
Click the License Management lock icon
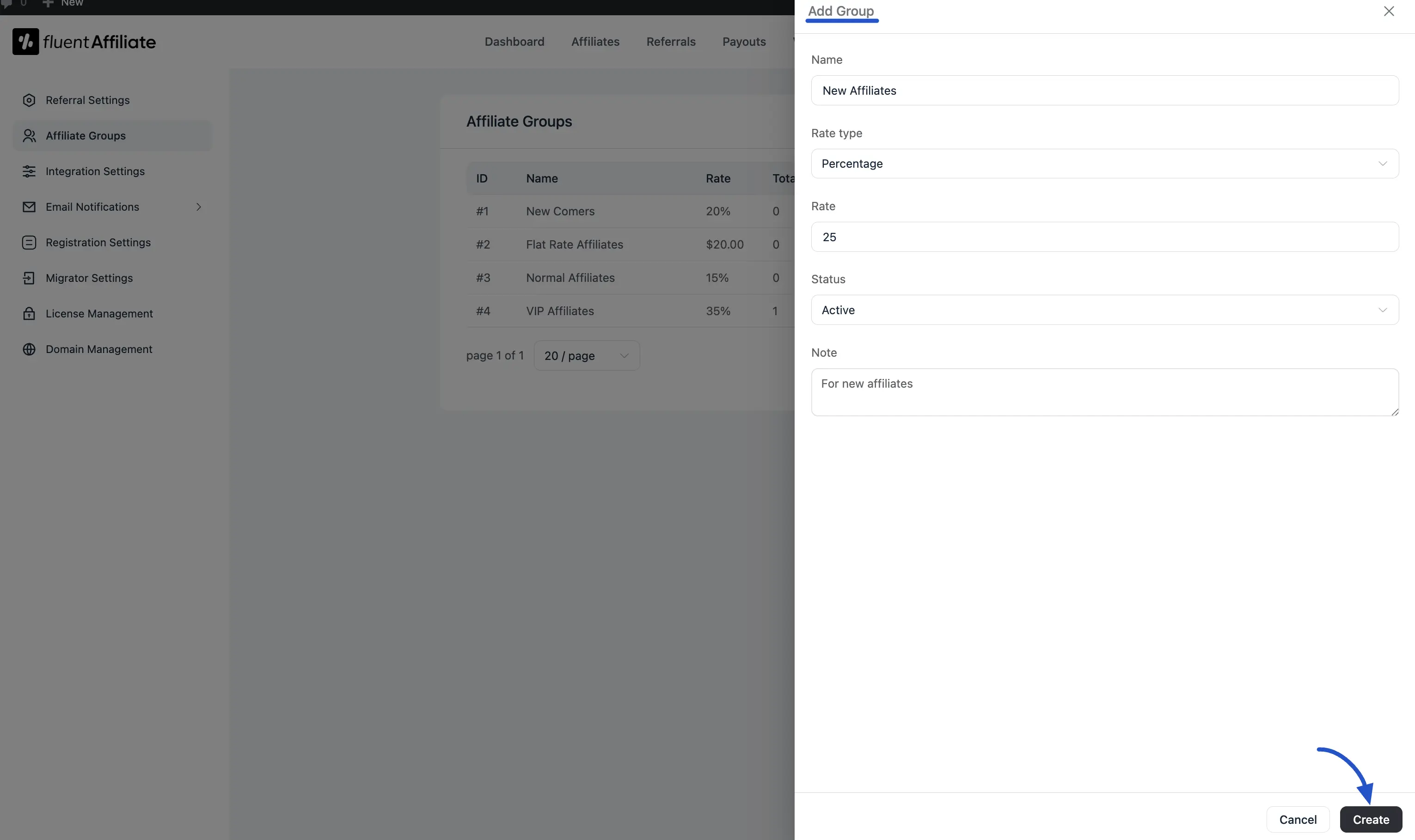(29, 314)
